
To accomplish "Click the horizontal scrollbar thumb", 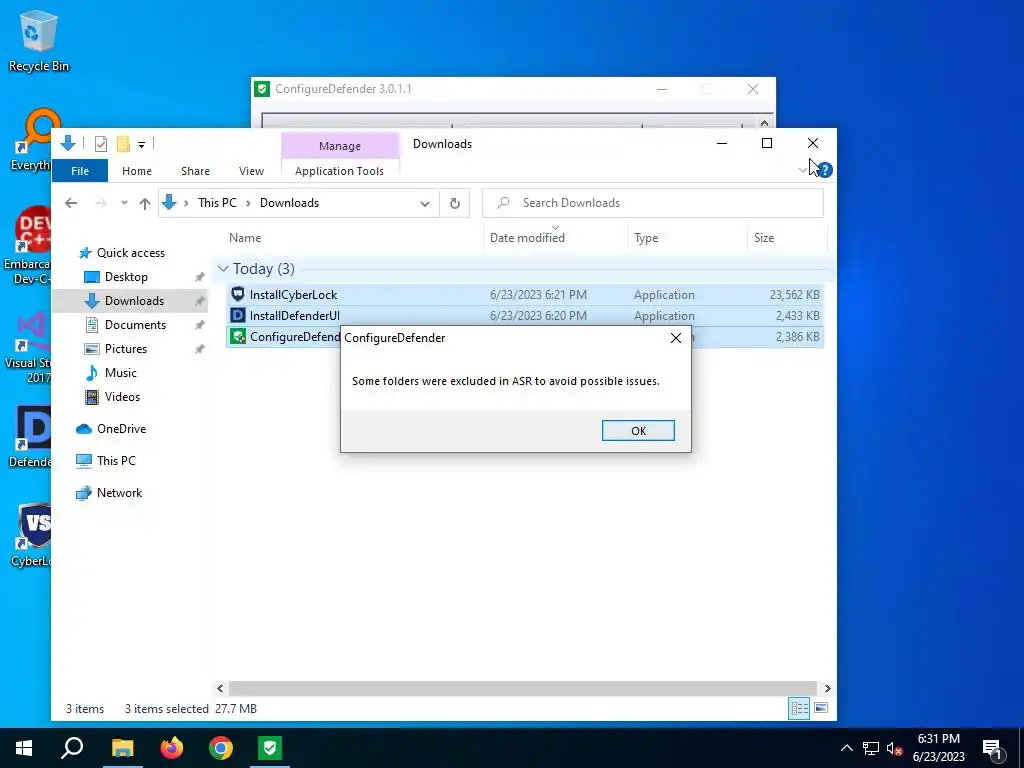I will [x=522, y=688].
